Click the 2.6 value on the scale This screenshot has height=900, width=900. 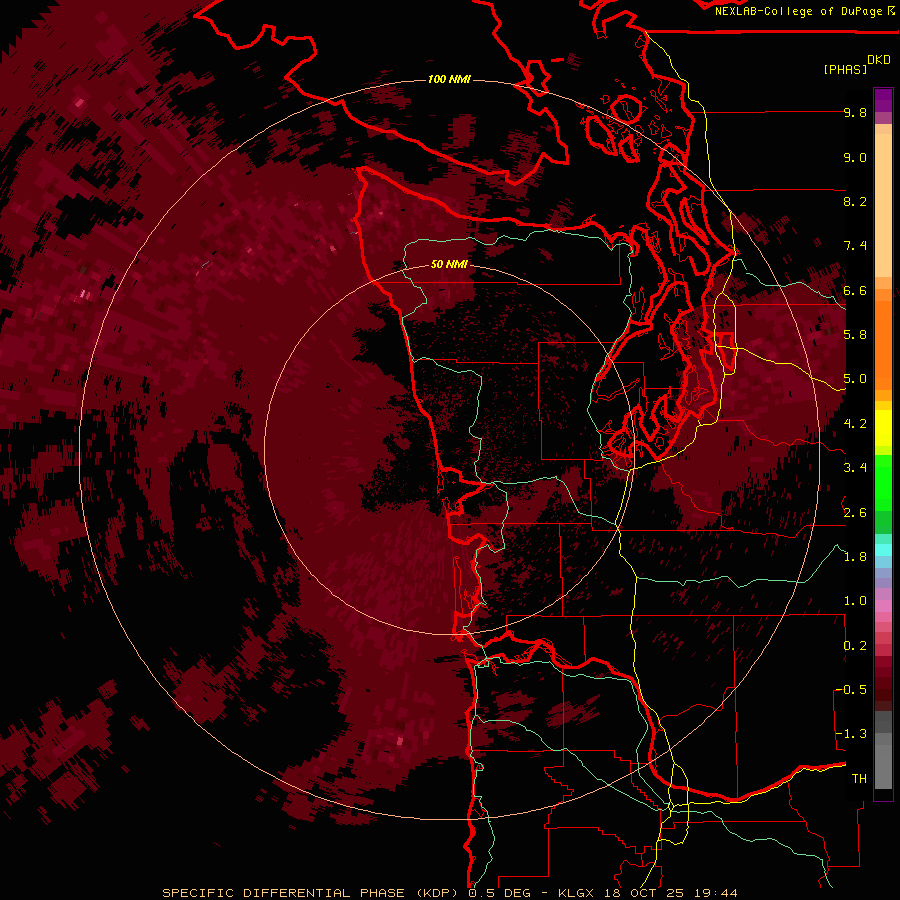855,512
